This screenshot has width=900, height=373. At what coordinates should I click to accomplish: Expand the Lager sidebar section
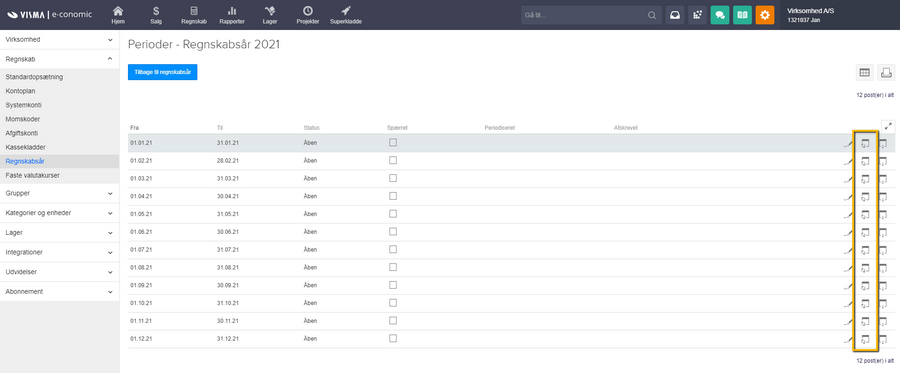click(59, 232)
